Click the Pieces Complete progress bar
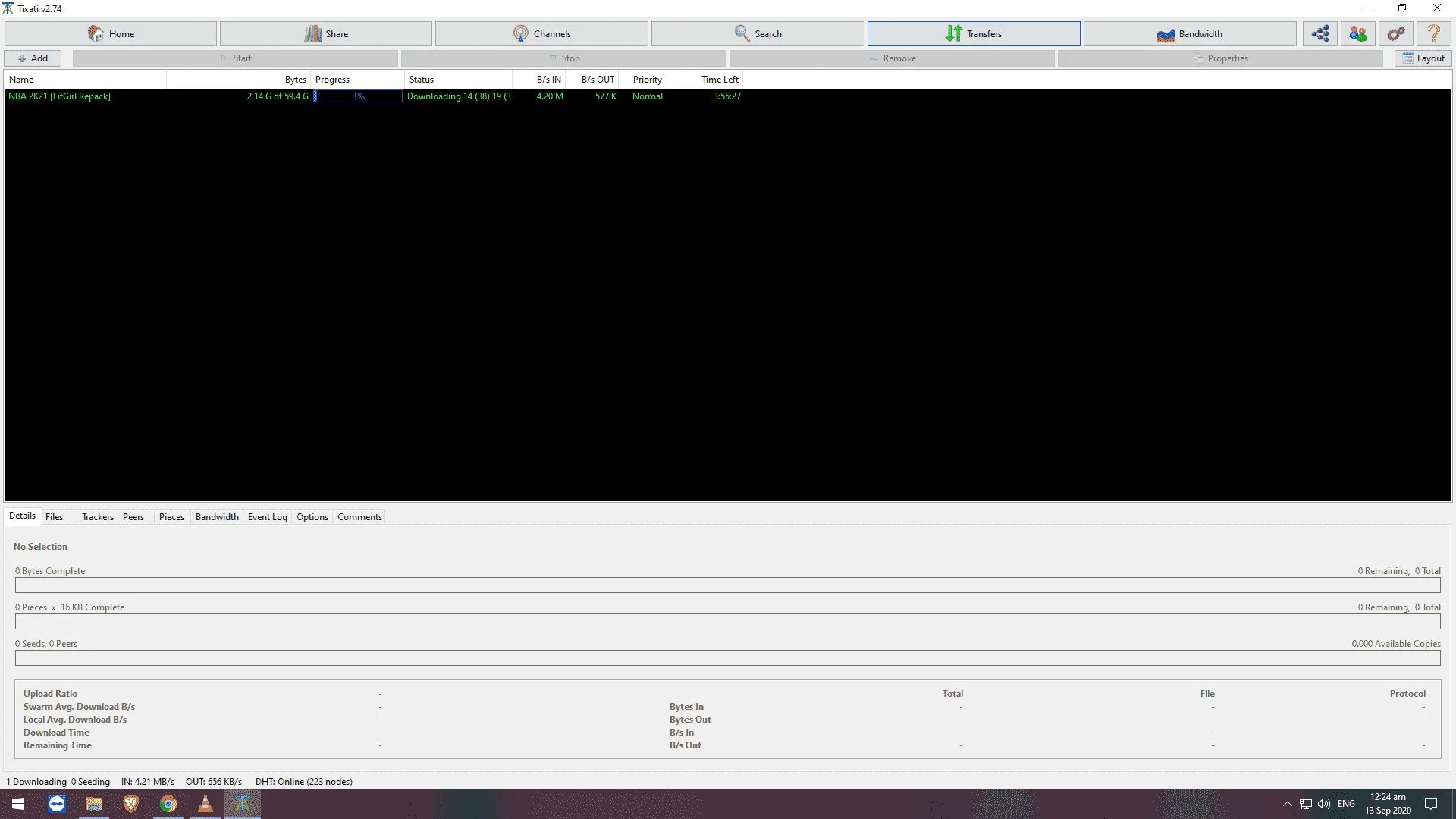 (727, 622)
